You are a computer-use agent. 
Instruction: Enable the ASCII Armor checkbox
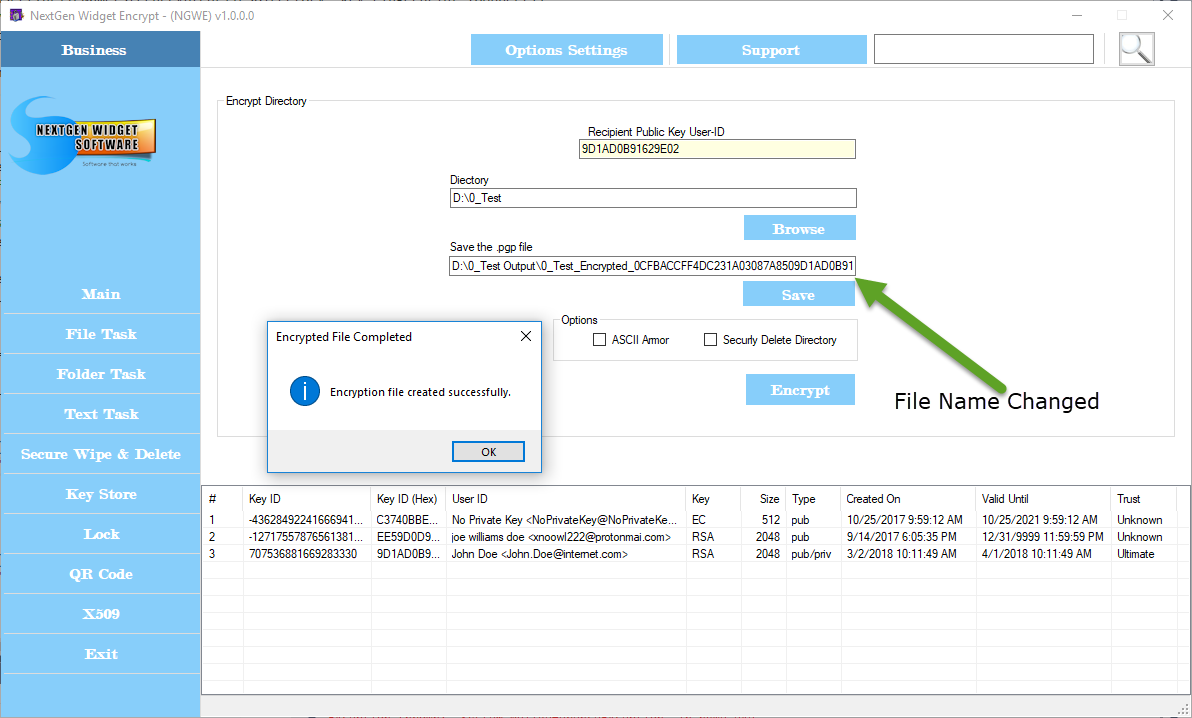point(599,340)
